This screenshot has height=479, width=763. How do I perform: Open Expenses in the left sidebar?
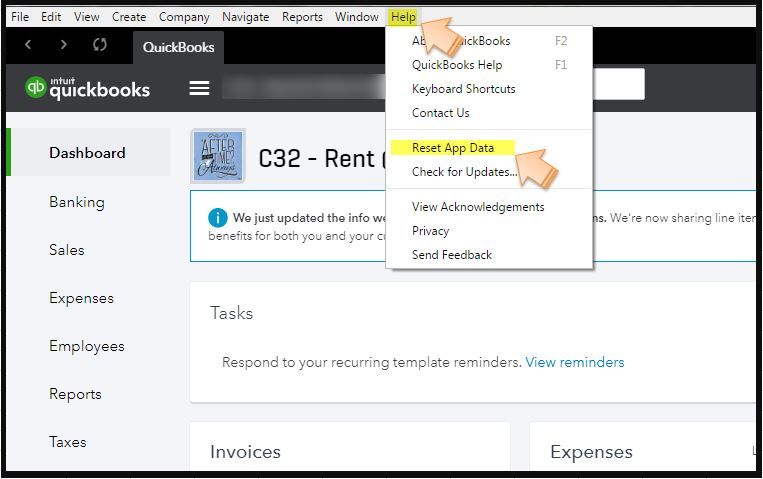click(81, 298)
